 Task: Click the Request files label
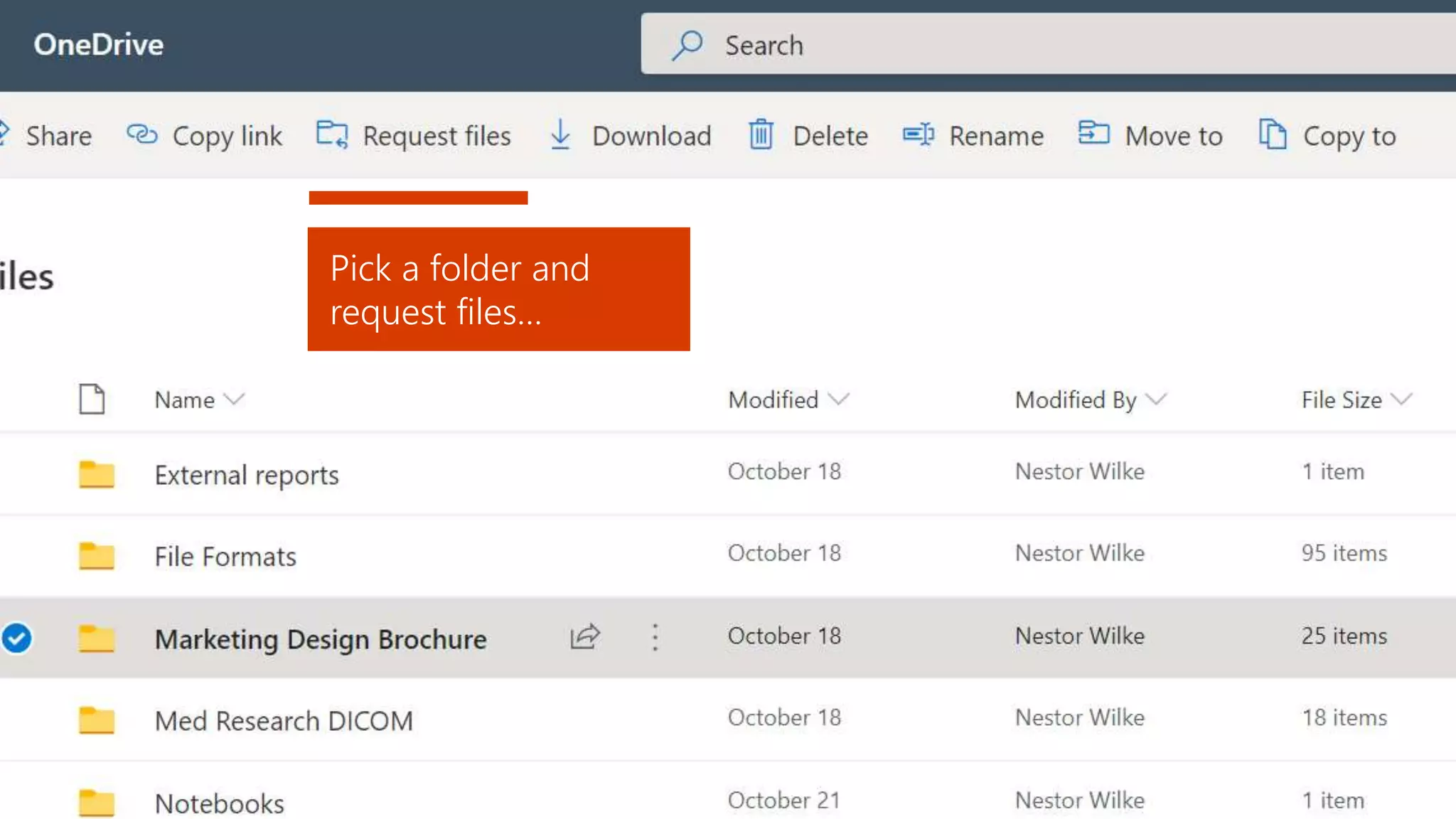click(x=437, y=135)
